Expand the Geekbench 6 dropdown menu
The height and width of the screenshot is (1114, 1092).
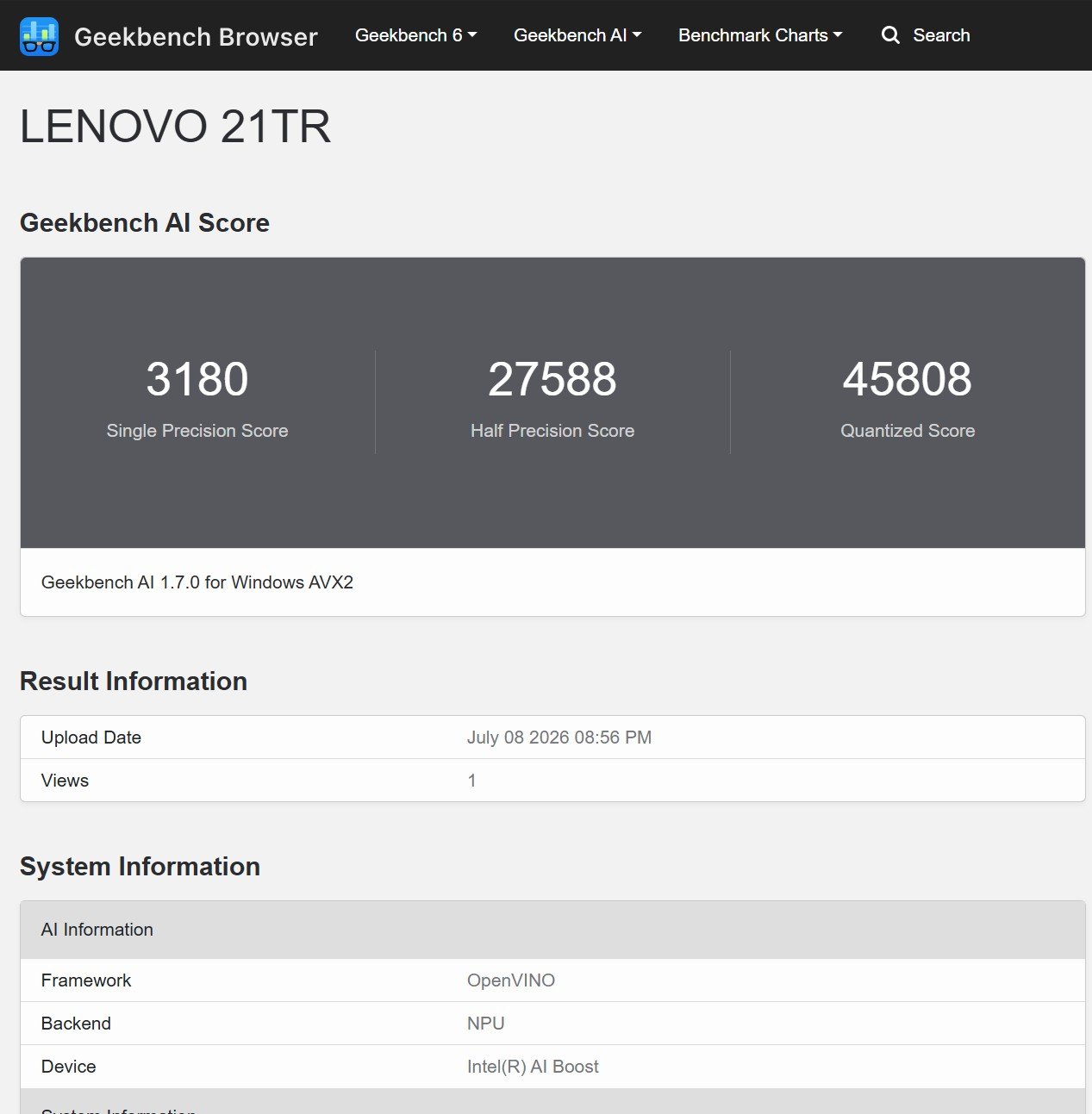coord(415,35)
